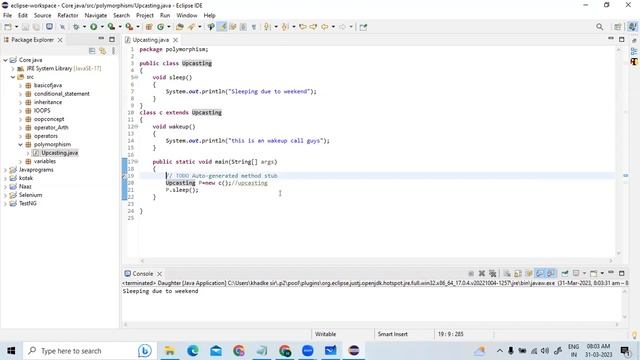Image resolution: width=640 pixels, height=360 pixels.
Task: Click the Windows Start button
Action: point(11,351)
